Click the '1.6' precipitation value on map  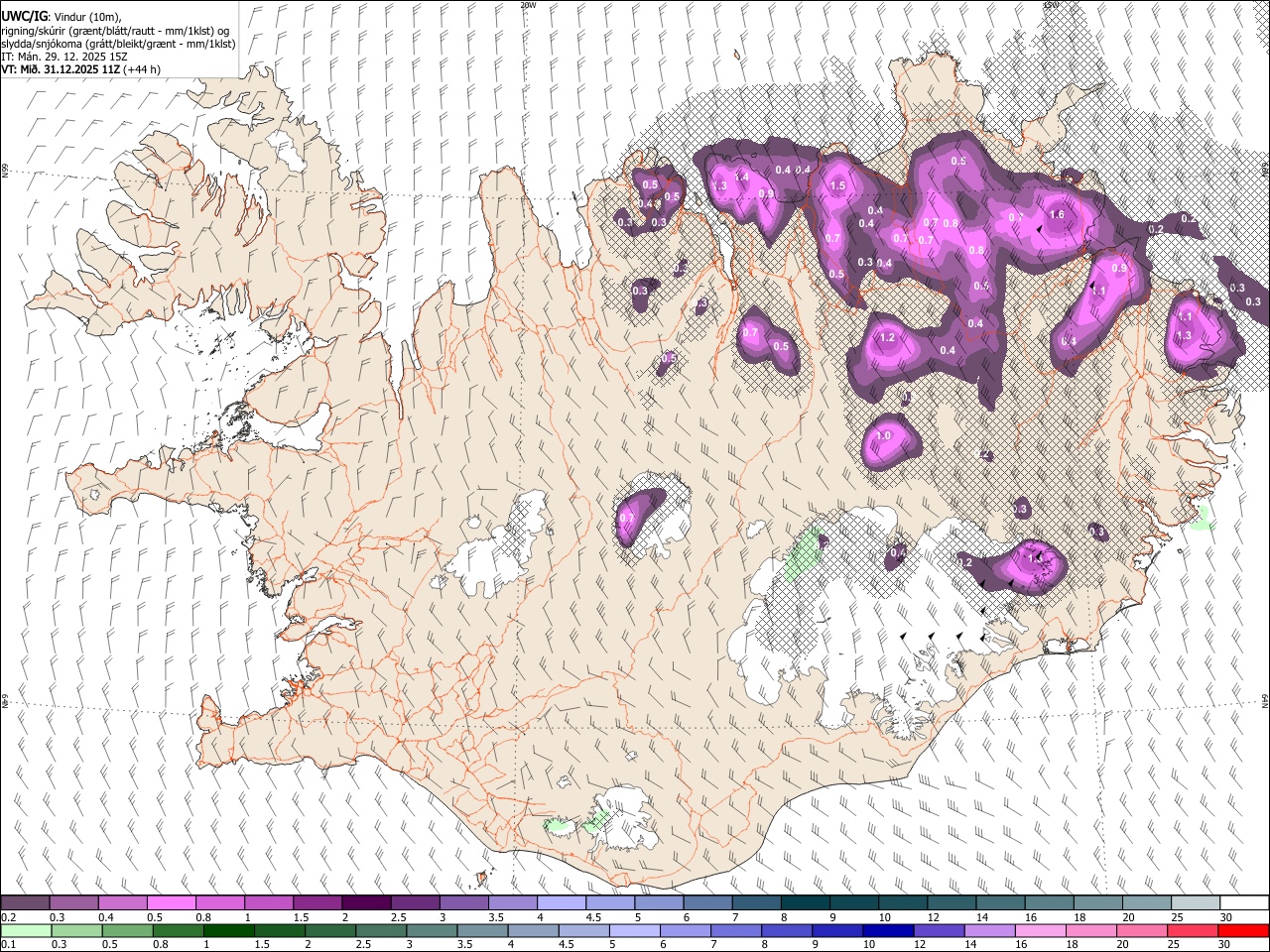click(1056, 214)
